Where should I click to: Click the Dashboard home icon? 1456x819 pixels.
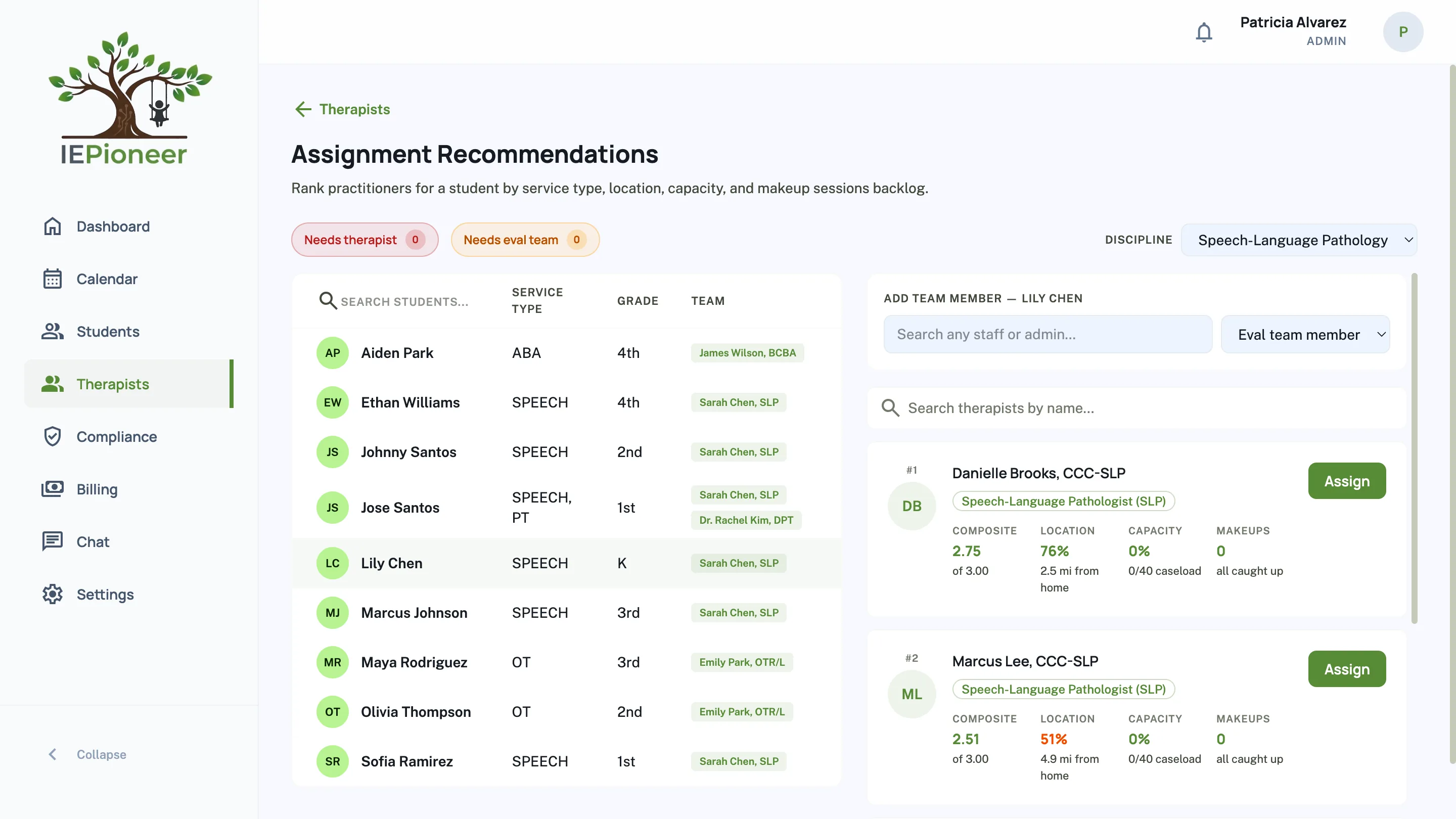click(53, 226)
